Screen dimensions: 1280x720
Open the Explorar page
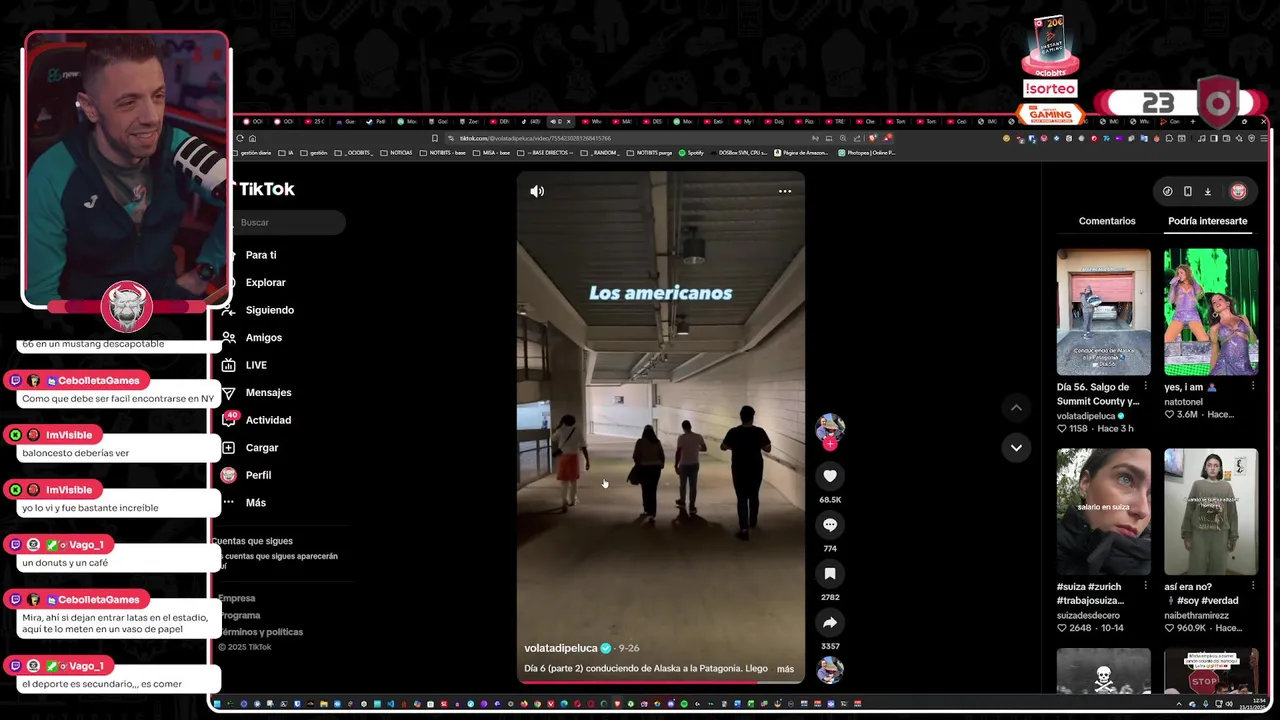(265, 283)
